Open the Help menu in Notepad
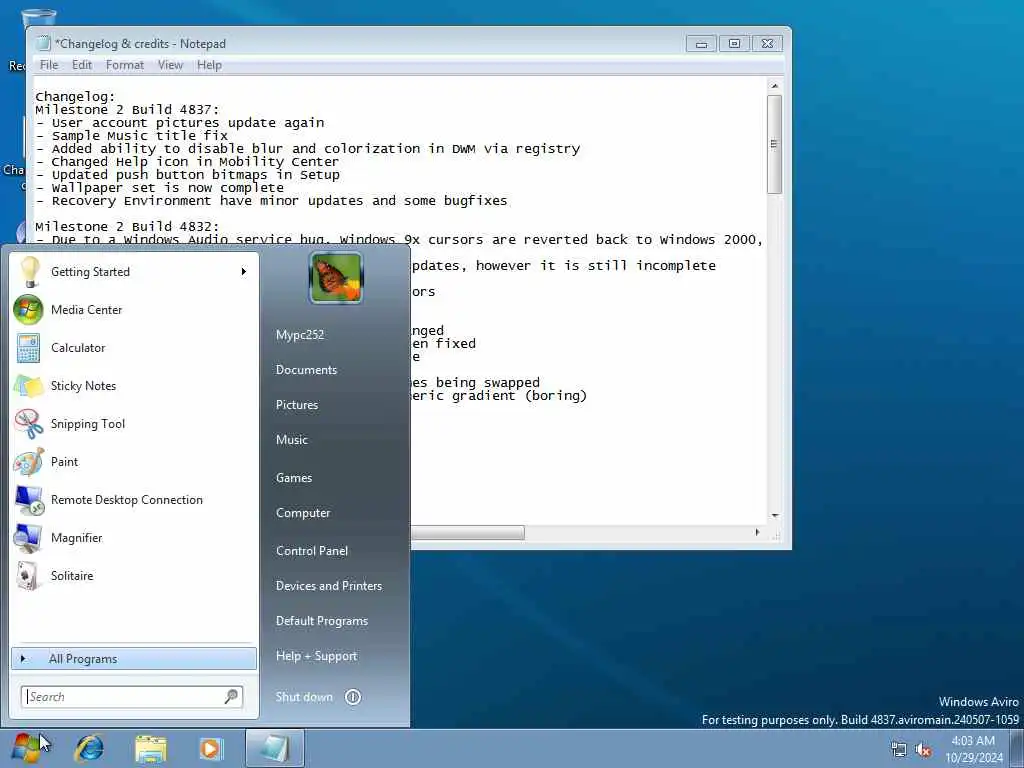This screenshot has width=1024, height=768. [x=209, y=65]
